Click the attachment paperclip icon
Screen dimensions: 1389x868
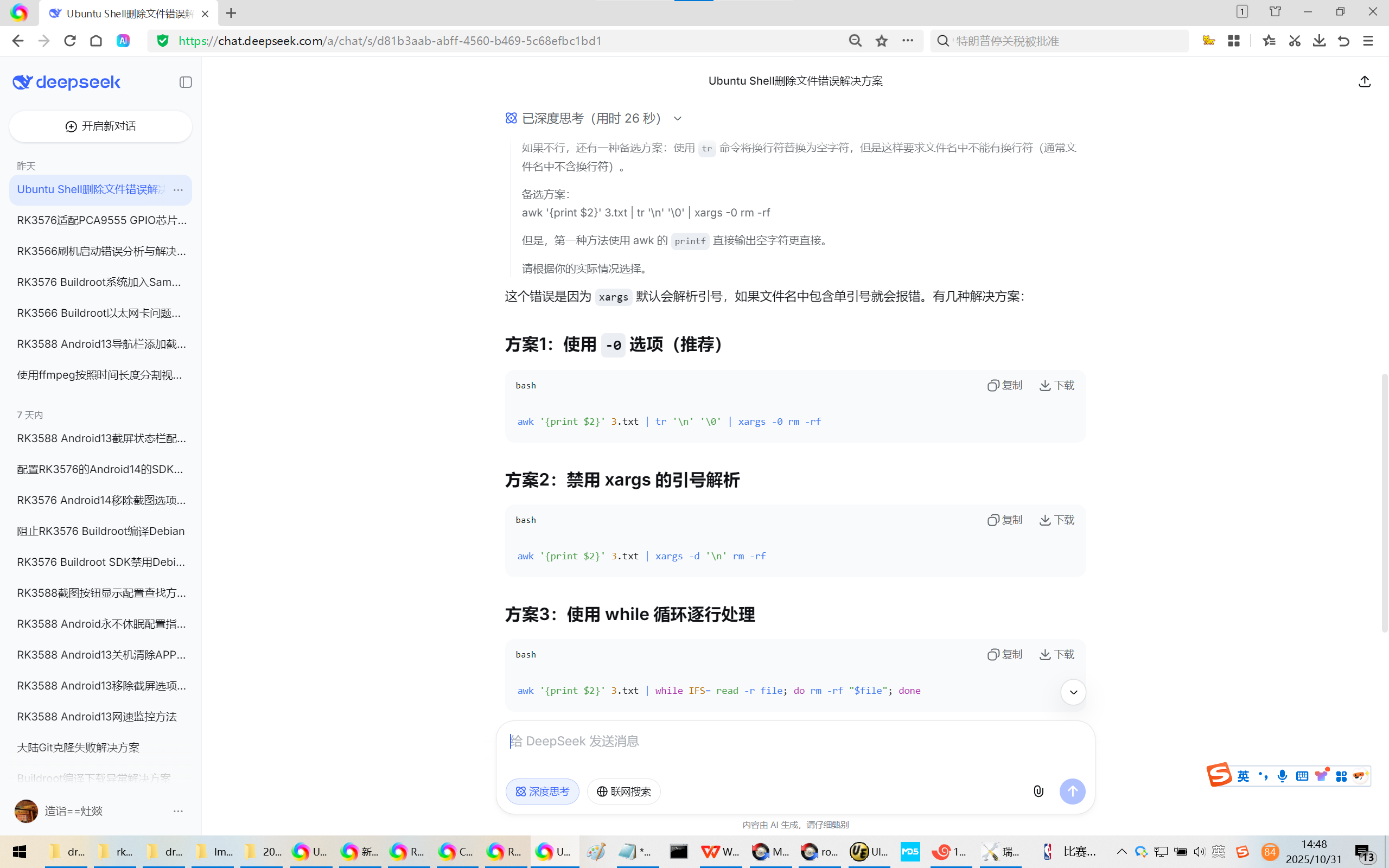(1038, 791)
